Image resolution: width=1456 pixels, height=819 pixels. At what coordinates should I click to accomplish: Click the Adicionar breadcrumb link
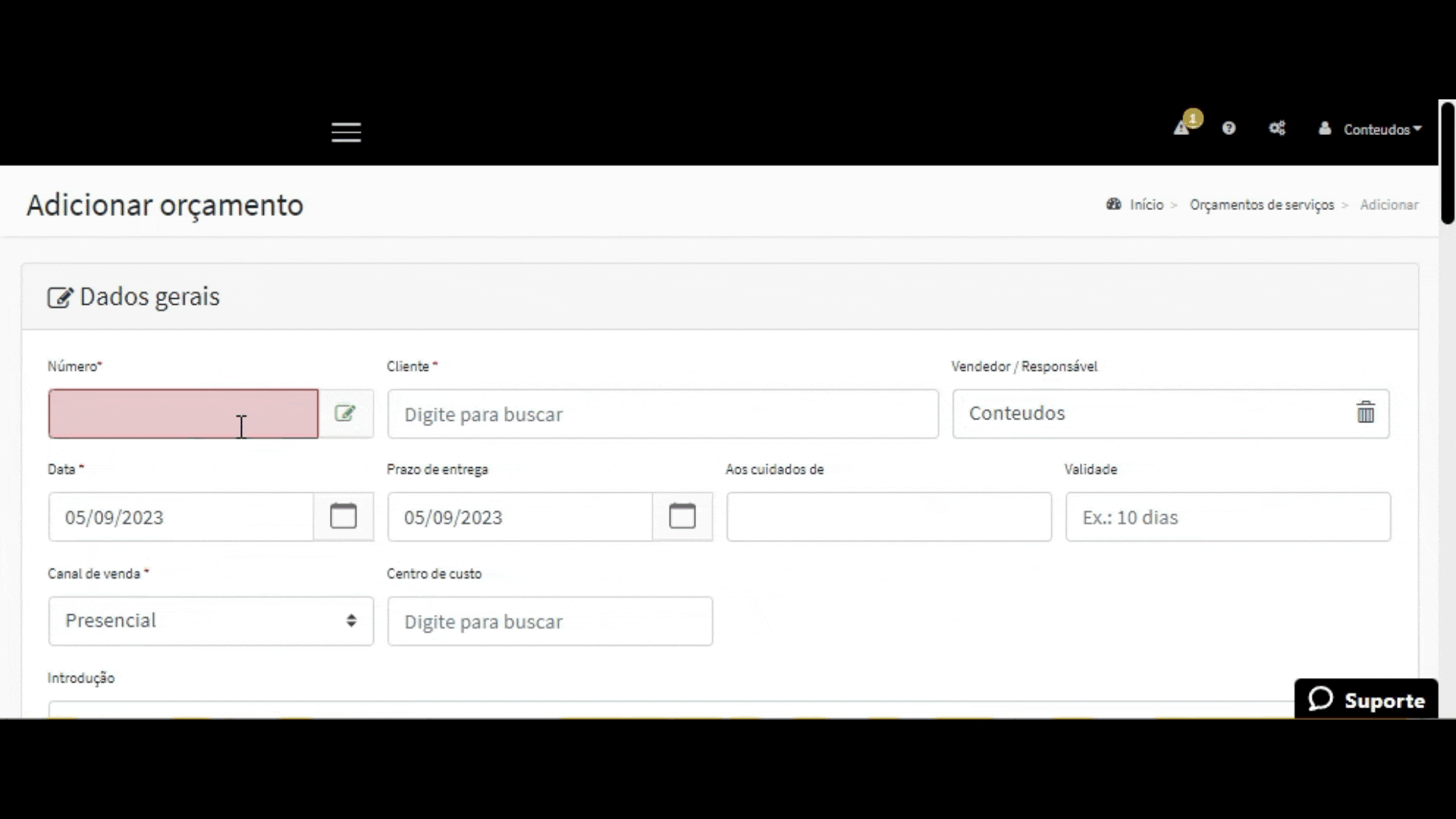(1389, 205)
